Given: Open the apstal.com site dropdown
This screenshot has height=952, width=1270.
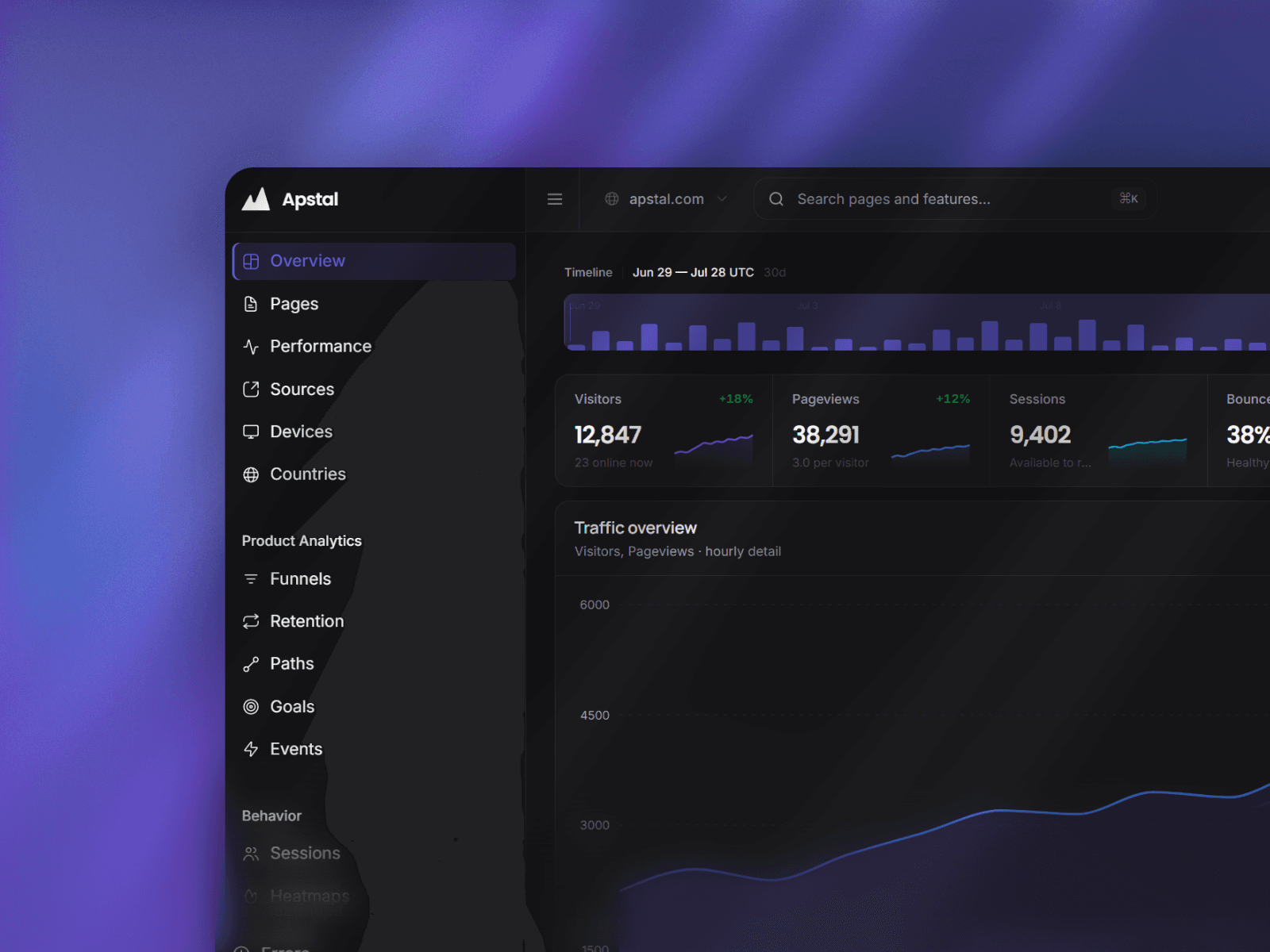Looking at the screenshot, I should [x=666, y=199].
